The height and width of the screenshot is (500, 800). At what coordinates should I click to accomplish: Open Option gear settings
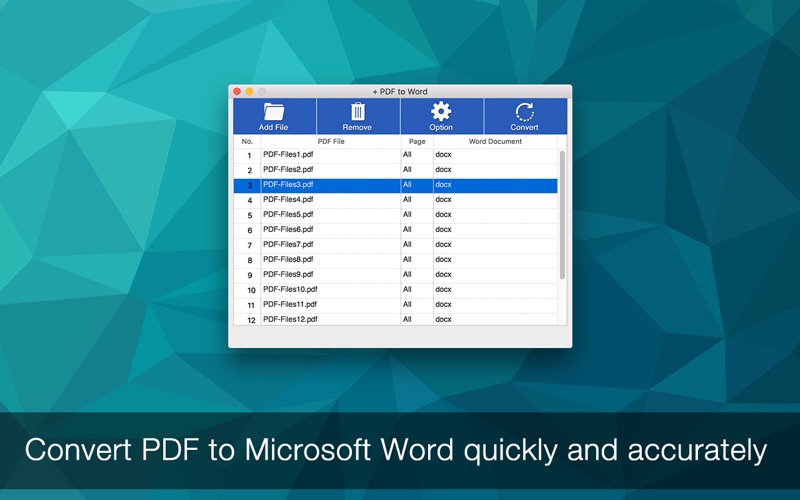(x=441, y=111)
